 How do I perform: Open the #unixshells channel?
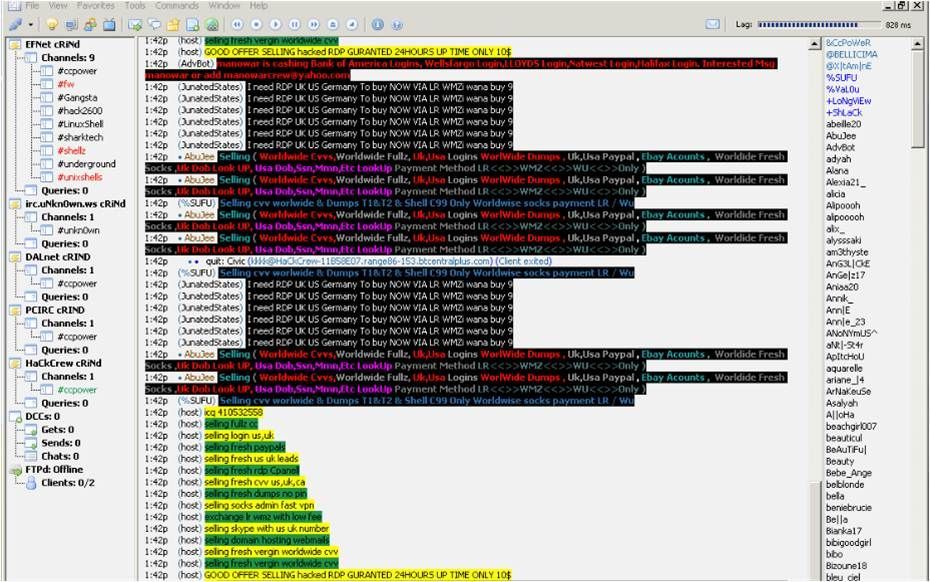click(x=79, y=177)
